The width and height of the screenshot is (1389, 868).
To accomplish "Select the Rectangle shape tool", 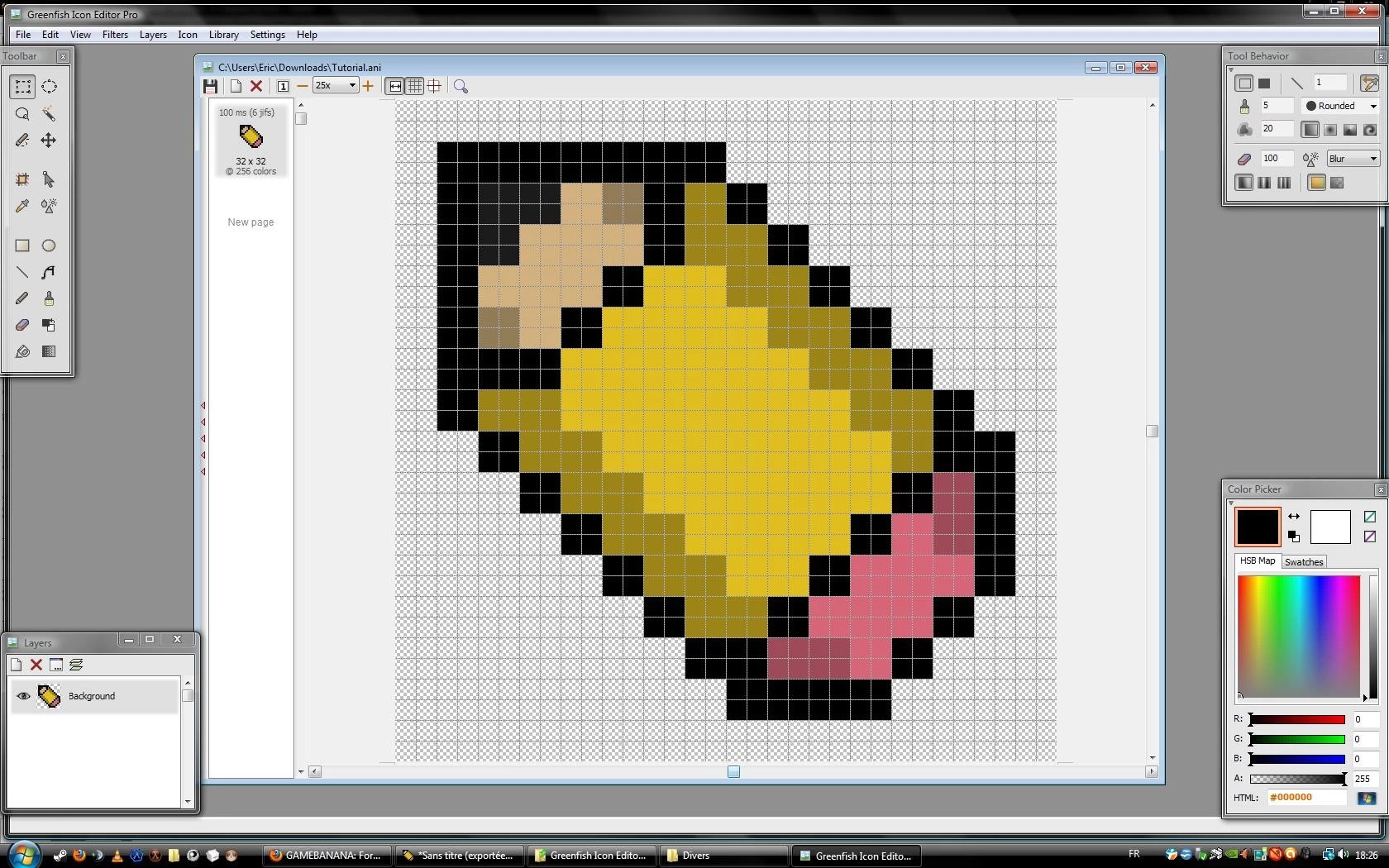I will click(22, 246).
